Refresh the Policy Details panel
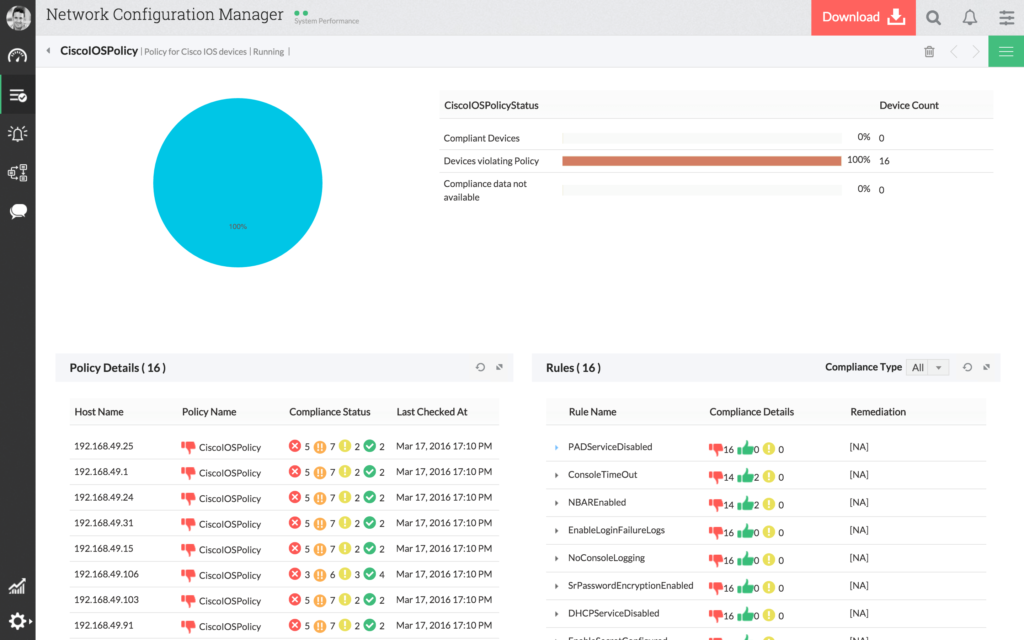This screenshot has width=1024, height=640. coord(480,368)
